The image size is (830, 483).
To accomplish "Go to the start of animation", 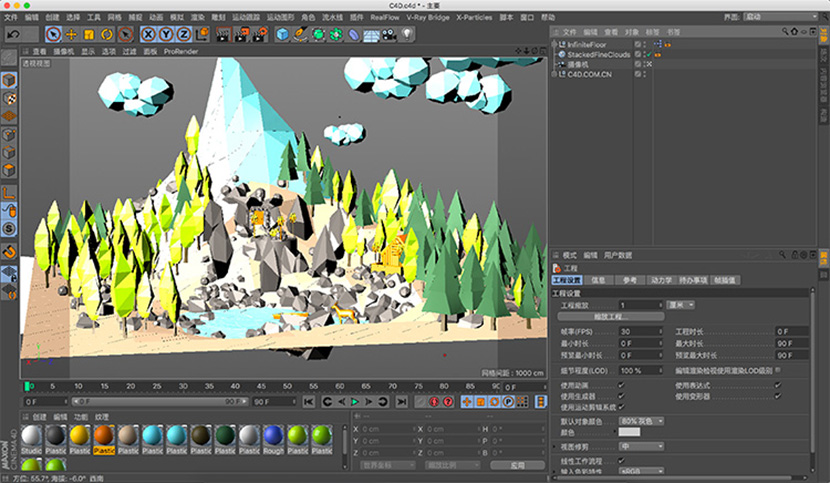I will [309, 402].
